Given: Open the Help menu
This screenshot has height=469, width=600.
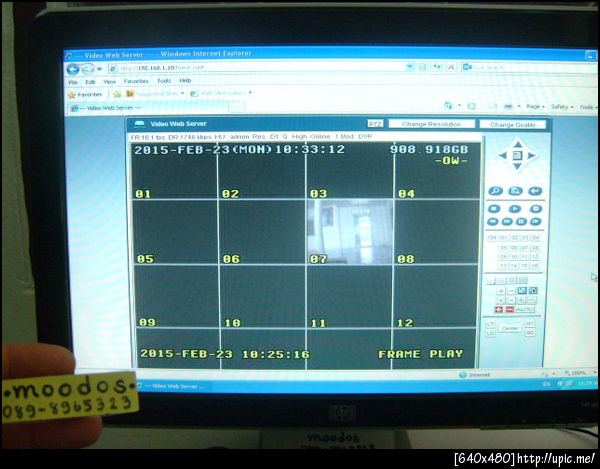Looking at the screenshot, I should point(185,80).
